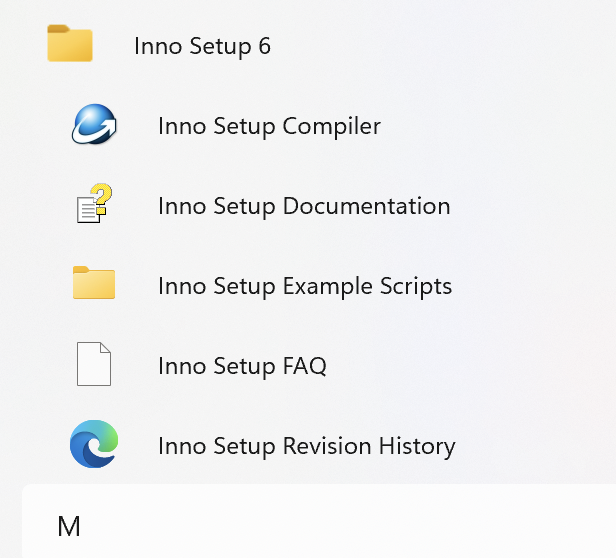Click the Inno Setup 6 folder icon
The height and width of the screenshot is (558, 616).
pyautogui.click(x=70, y=45)
